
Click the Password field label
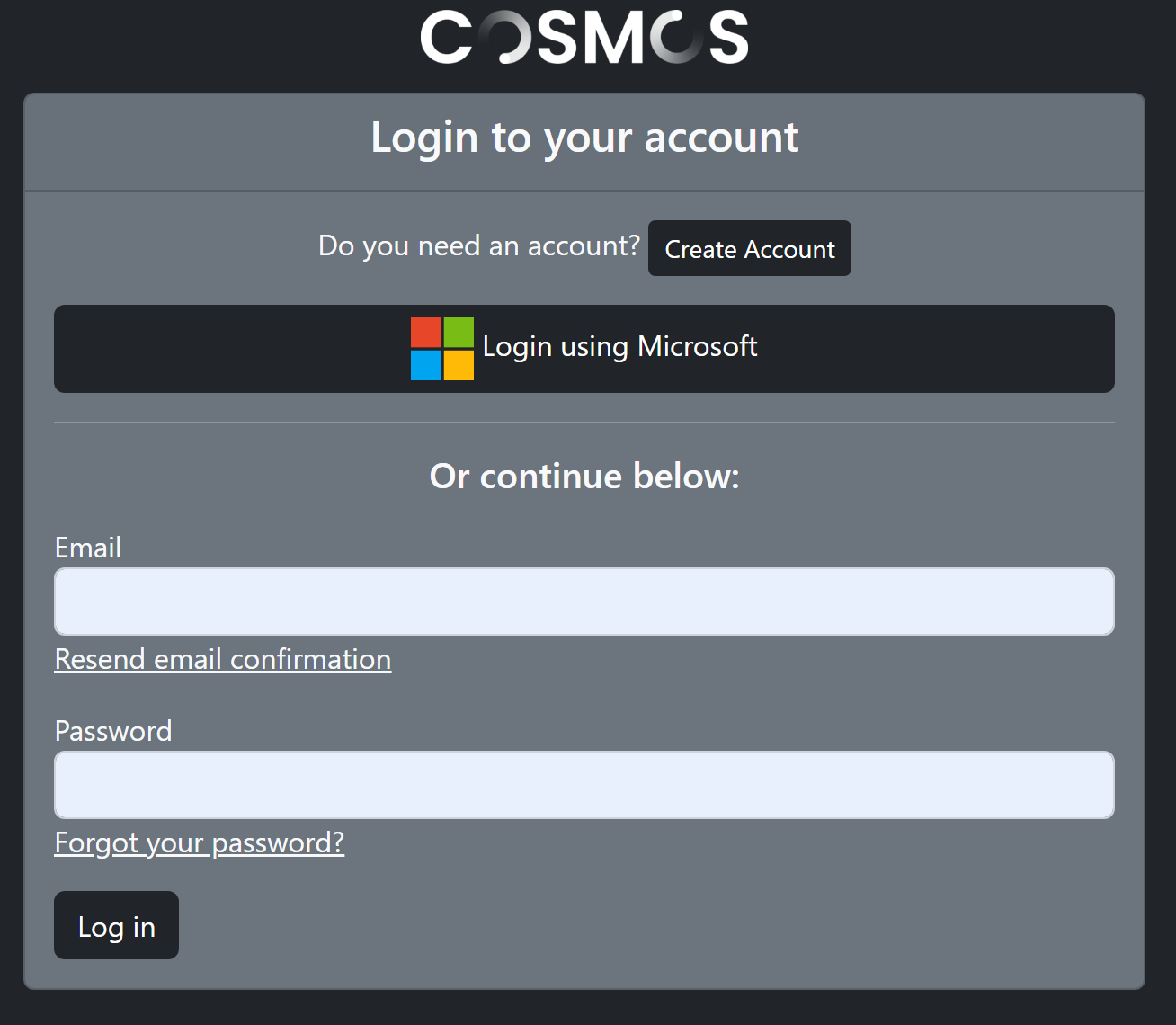tap(113, 731)
